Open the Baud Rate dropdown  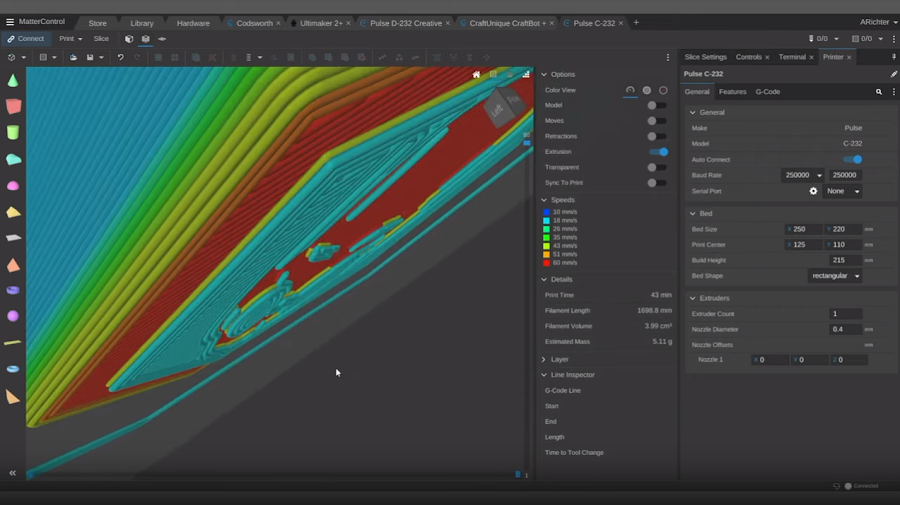802,175
